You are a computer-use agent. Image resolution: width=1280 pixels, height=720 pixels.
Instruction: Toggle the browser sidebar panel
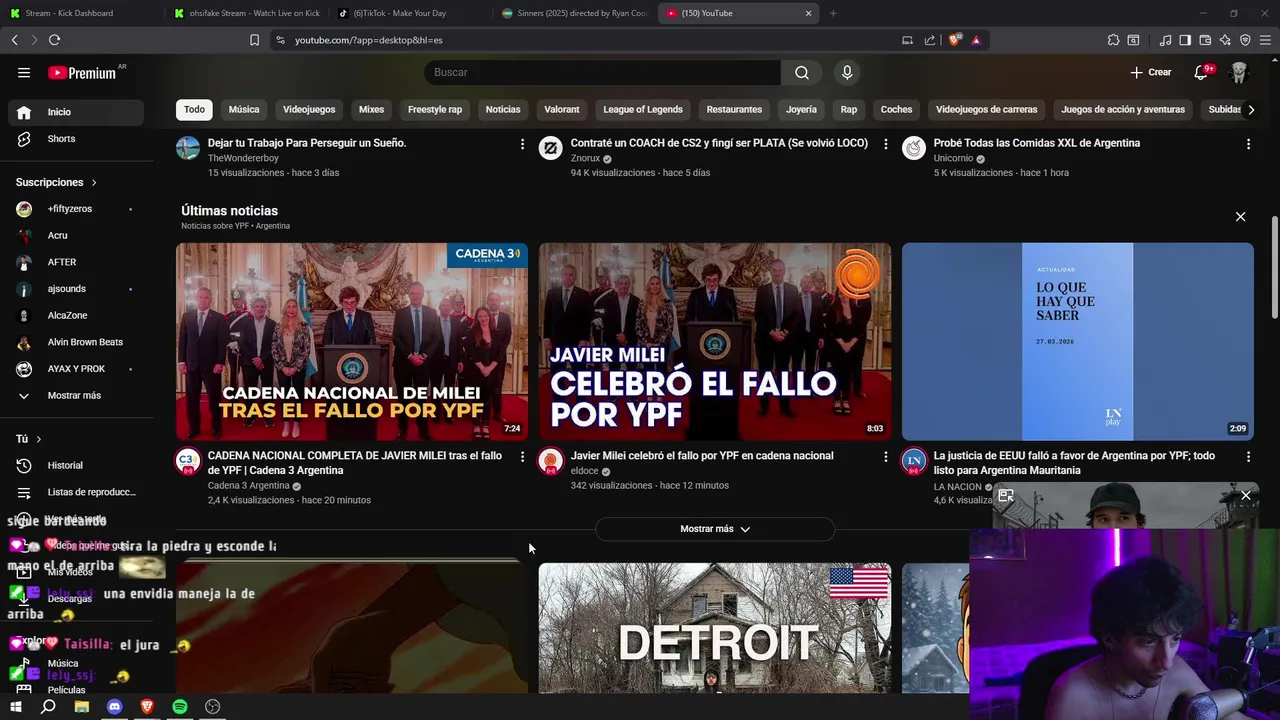pyautogui.click(x=1185, y=40)
